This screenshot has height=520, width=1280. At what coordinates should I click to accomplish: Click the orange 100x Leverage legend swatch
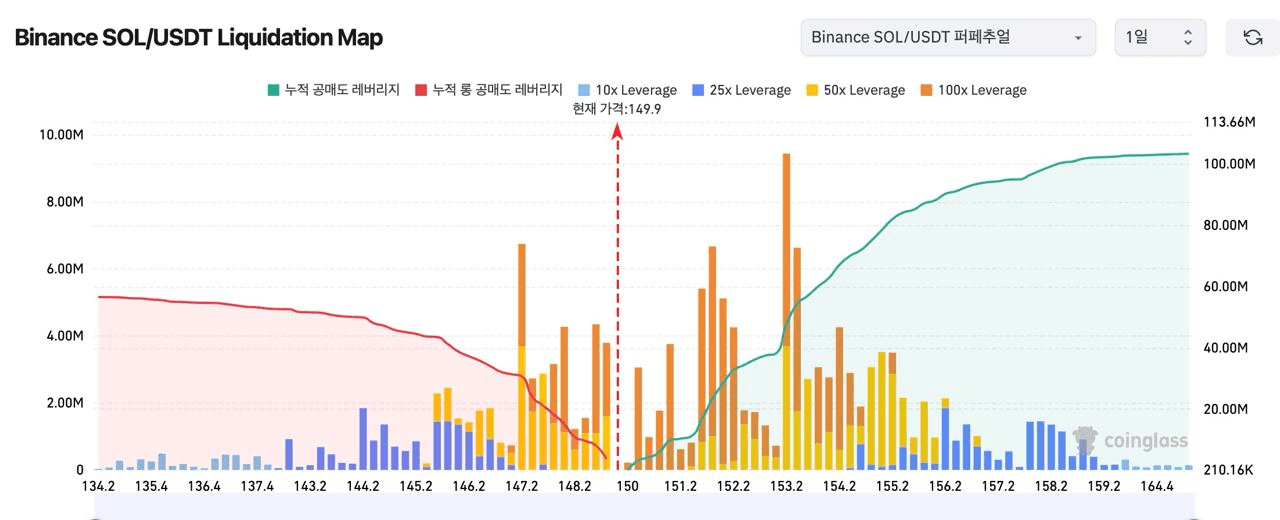925,90
